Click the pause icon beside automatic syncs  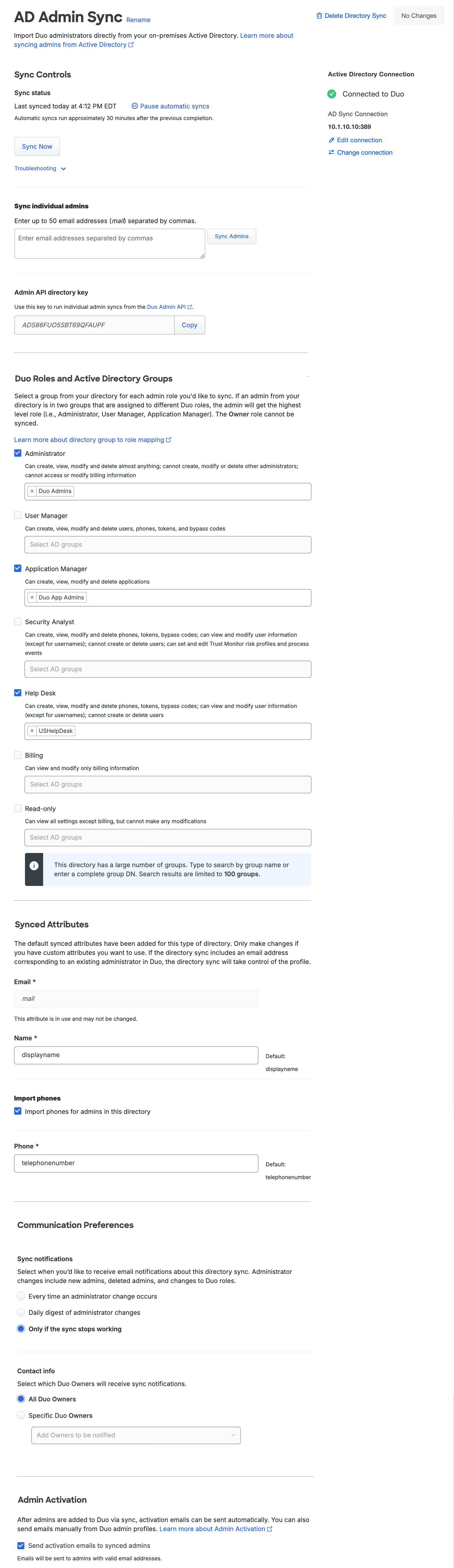134,105
